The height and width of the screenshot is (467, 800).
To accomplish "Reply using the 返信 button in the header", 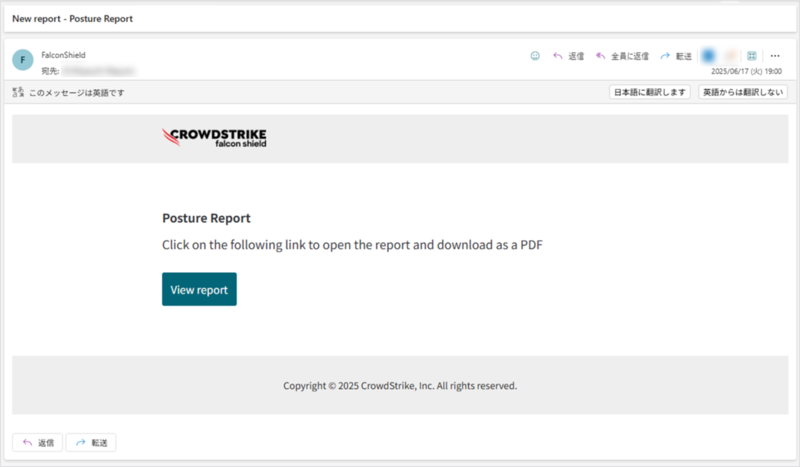I will point(568,56).
